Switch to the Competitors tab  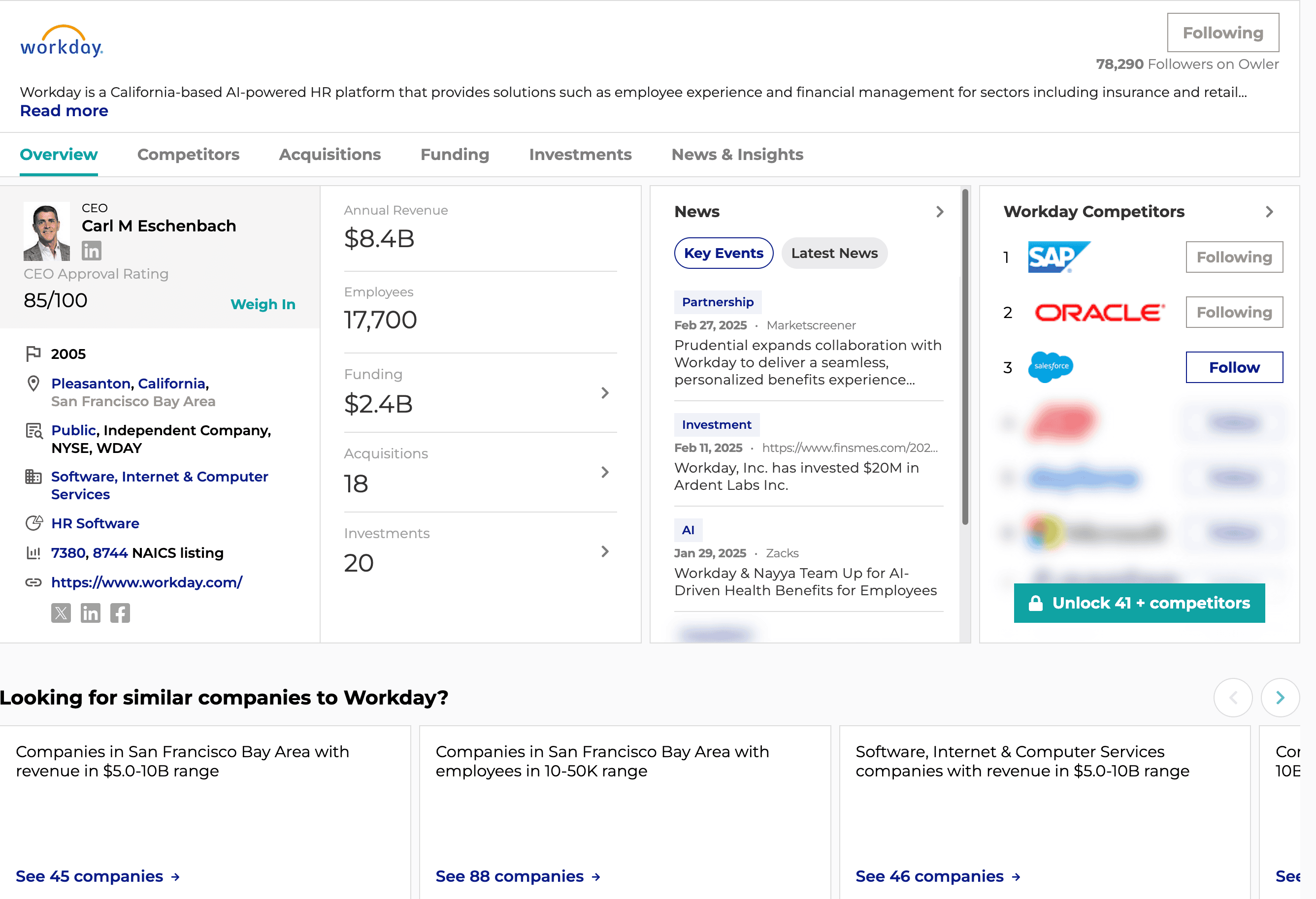click(x=188, y=155)
